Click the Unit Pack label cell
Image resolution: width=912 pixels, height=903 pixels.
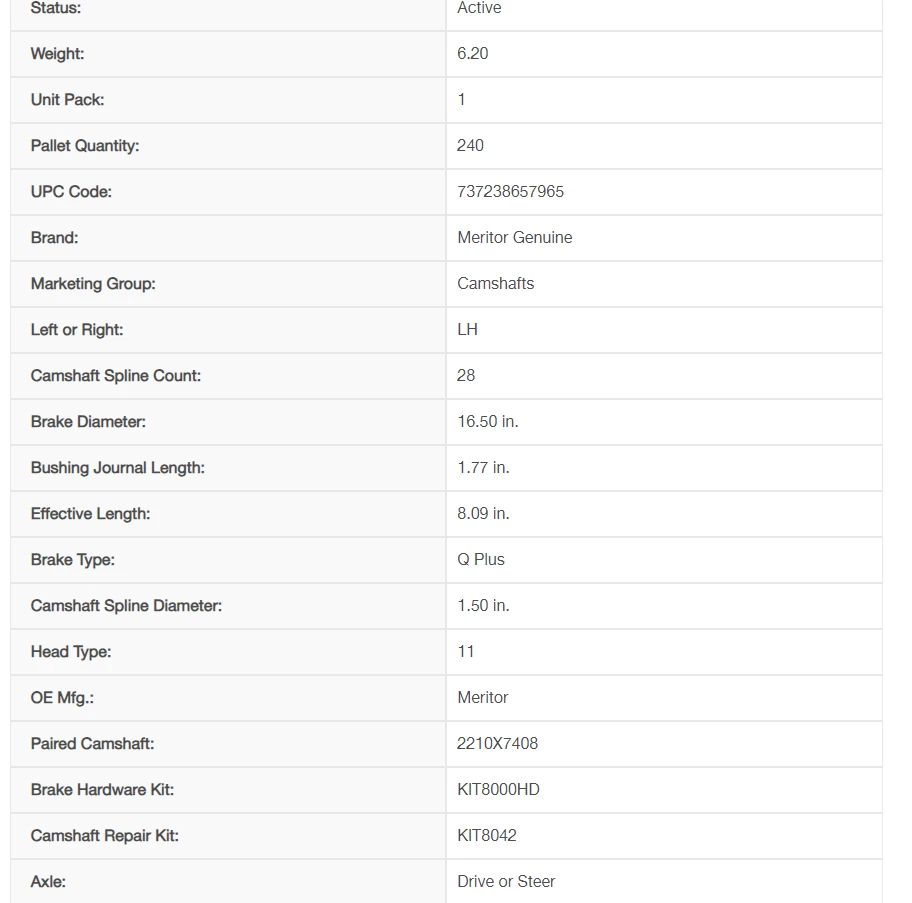pyautogui.click(x=228, y=100)
